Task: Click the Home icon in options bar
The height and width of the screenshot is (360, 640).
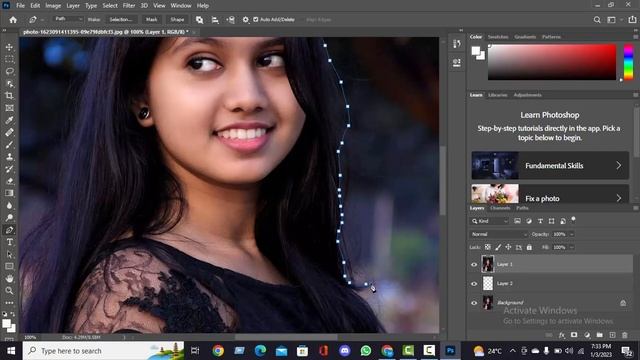Action: [13, 20]
